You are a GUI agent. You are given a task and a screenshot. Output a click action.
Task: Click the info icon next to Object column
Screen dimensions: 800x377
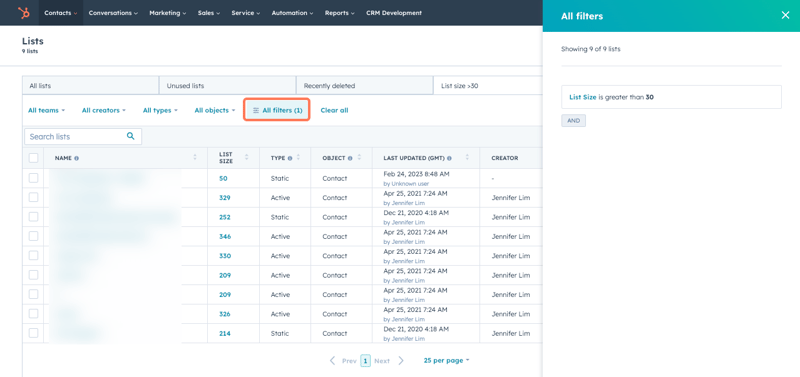[350, 158]
